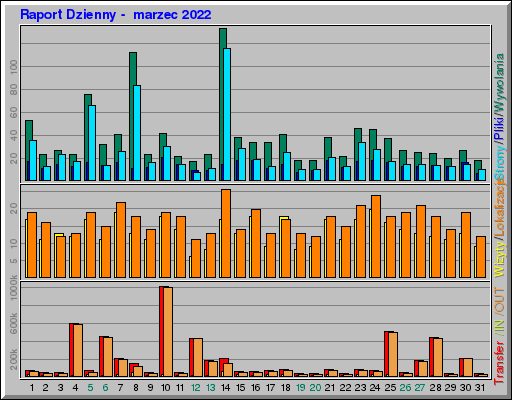Click the 1000k y-axis label in transfer chart
512x400 pixels.
pyautogui.click(x=14, y=288)
